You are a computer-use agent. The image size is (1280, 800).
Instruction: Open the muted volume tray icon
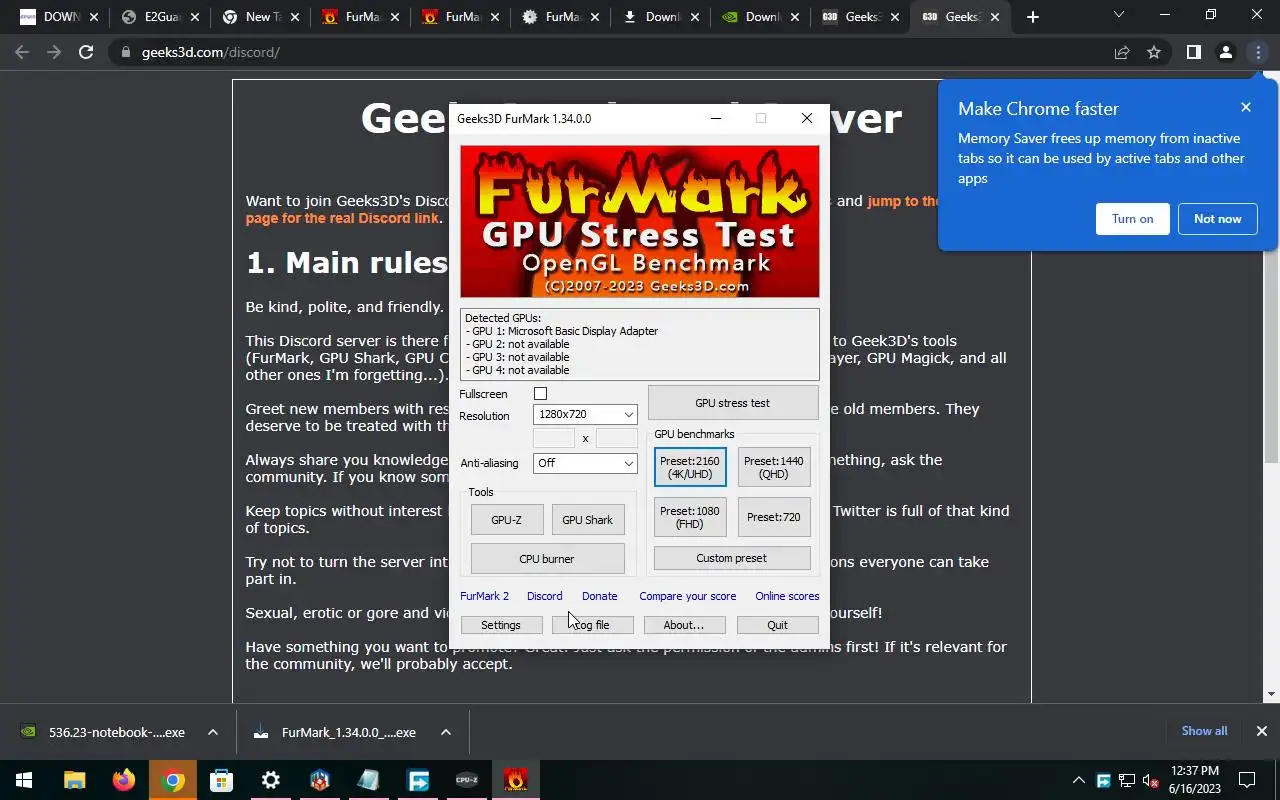point(1150,780)
